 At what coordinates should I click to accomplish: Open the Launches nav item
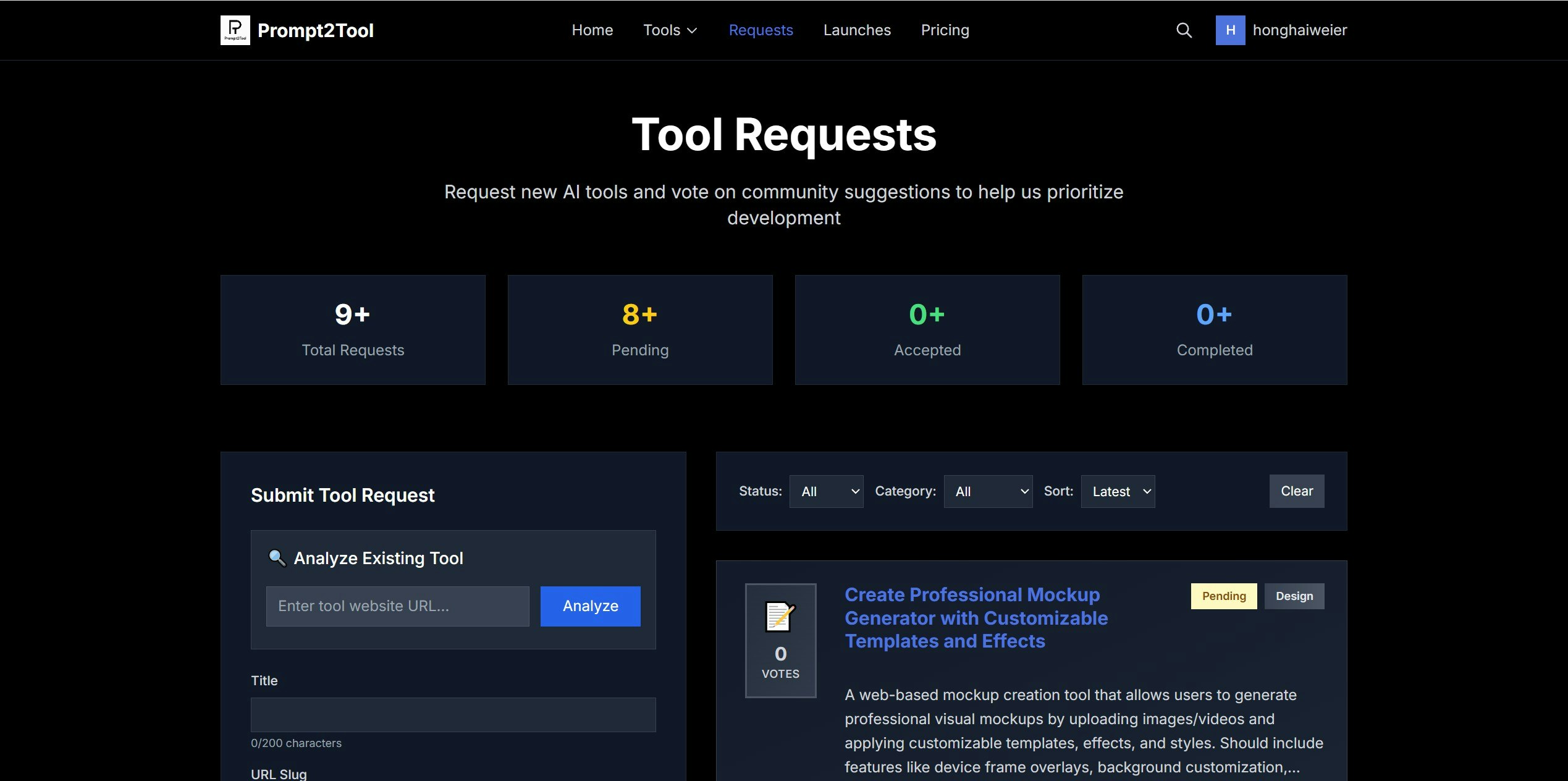(857, 30)
